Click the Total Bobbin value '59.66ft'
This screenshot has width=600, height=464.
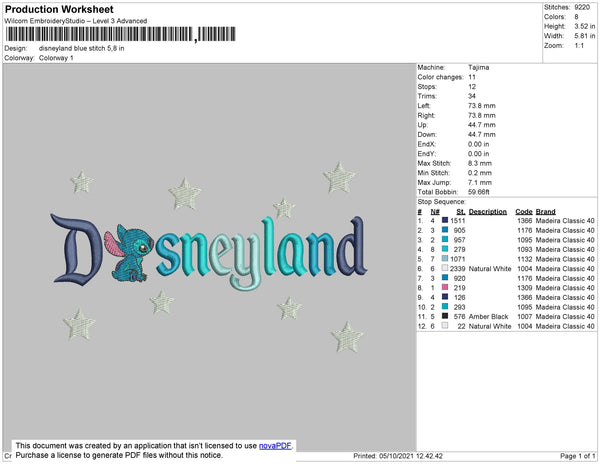478,192
